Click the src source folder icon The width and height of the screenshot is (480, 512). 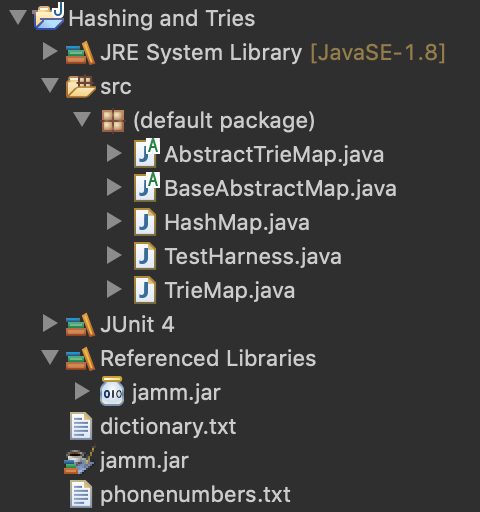[80, 87]
